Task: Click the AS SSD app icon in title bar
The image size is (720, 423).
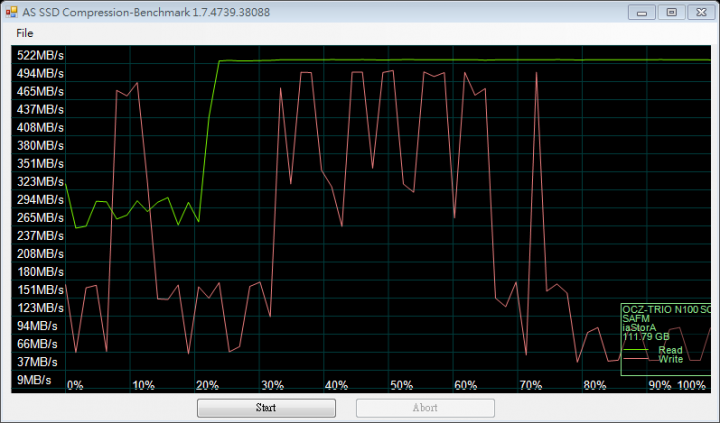Action: click(11, 12)
